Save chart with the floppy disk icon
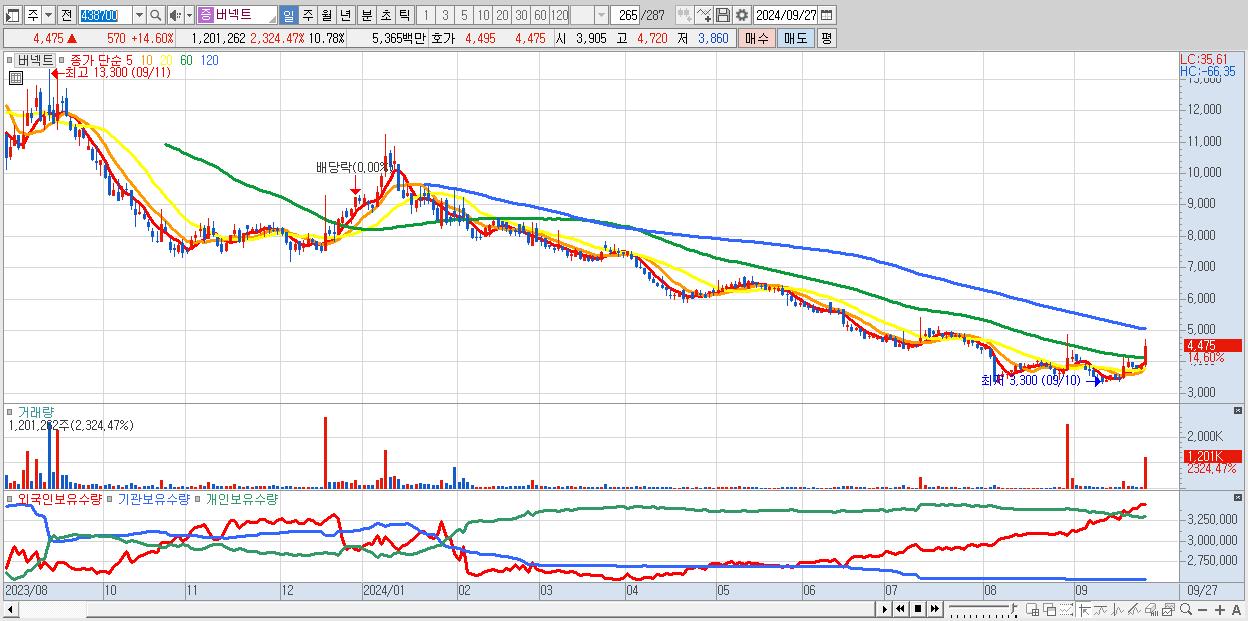 point(723,15)
